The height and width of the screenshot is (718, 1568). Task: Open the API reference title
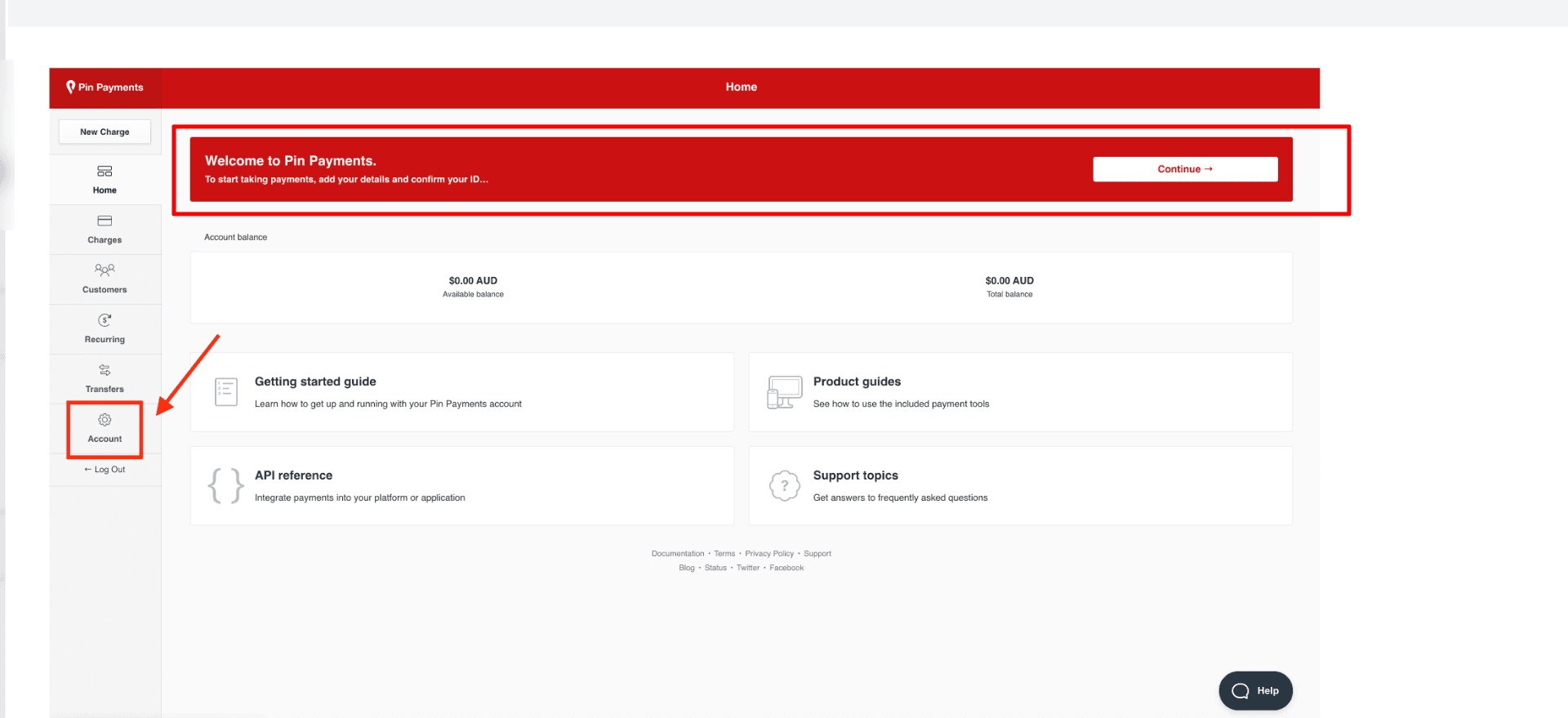[x=293, y=475]
